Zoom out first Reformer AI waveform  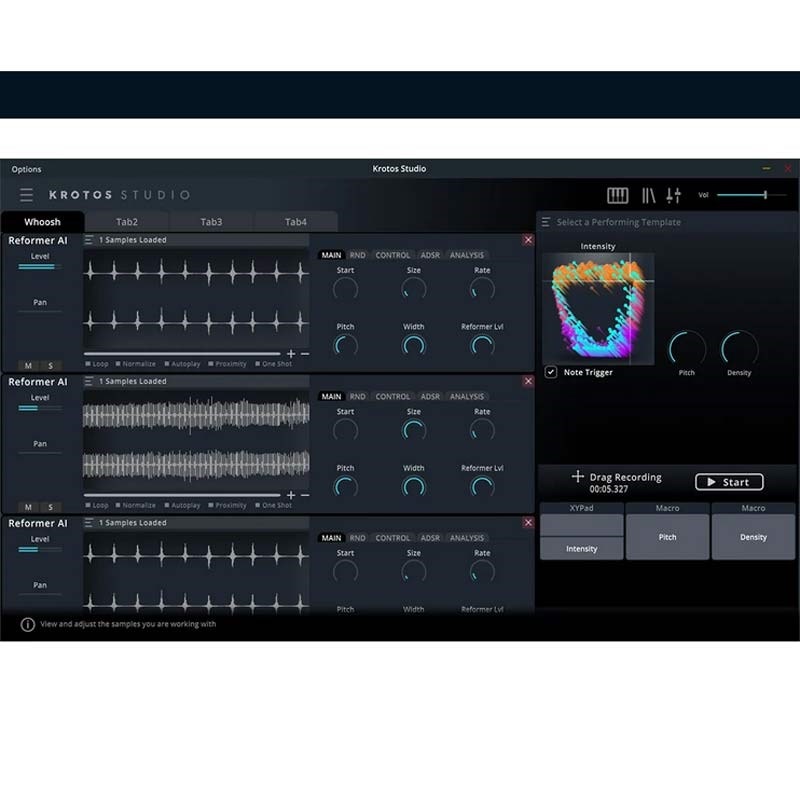click(305, 354)
